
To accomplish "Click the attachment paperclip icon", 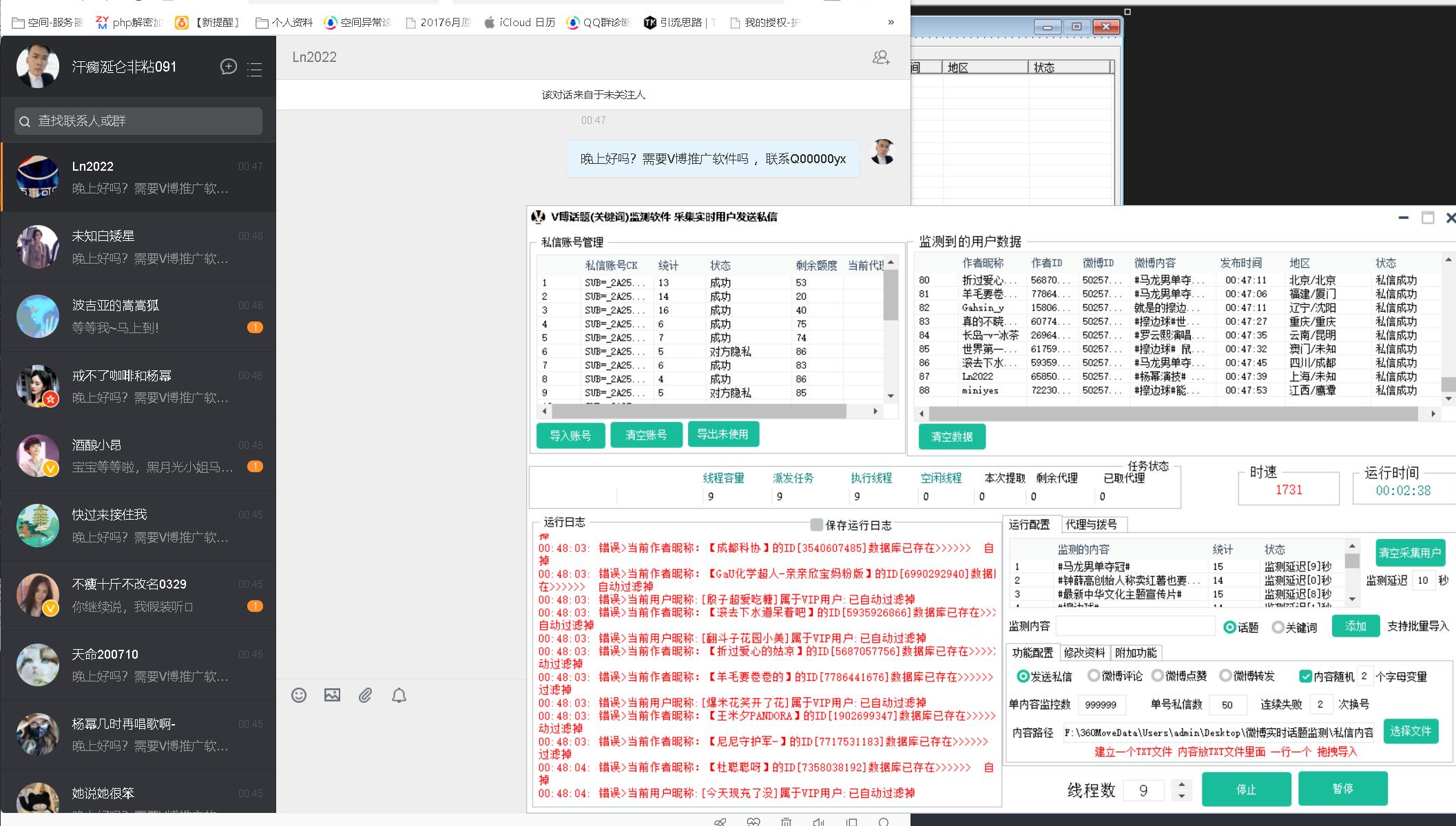I will click(x=365, y=695).
